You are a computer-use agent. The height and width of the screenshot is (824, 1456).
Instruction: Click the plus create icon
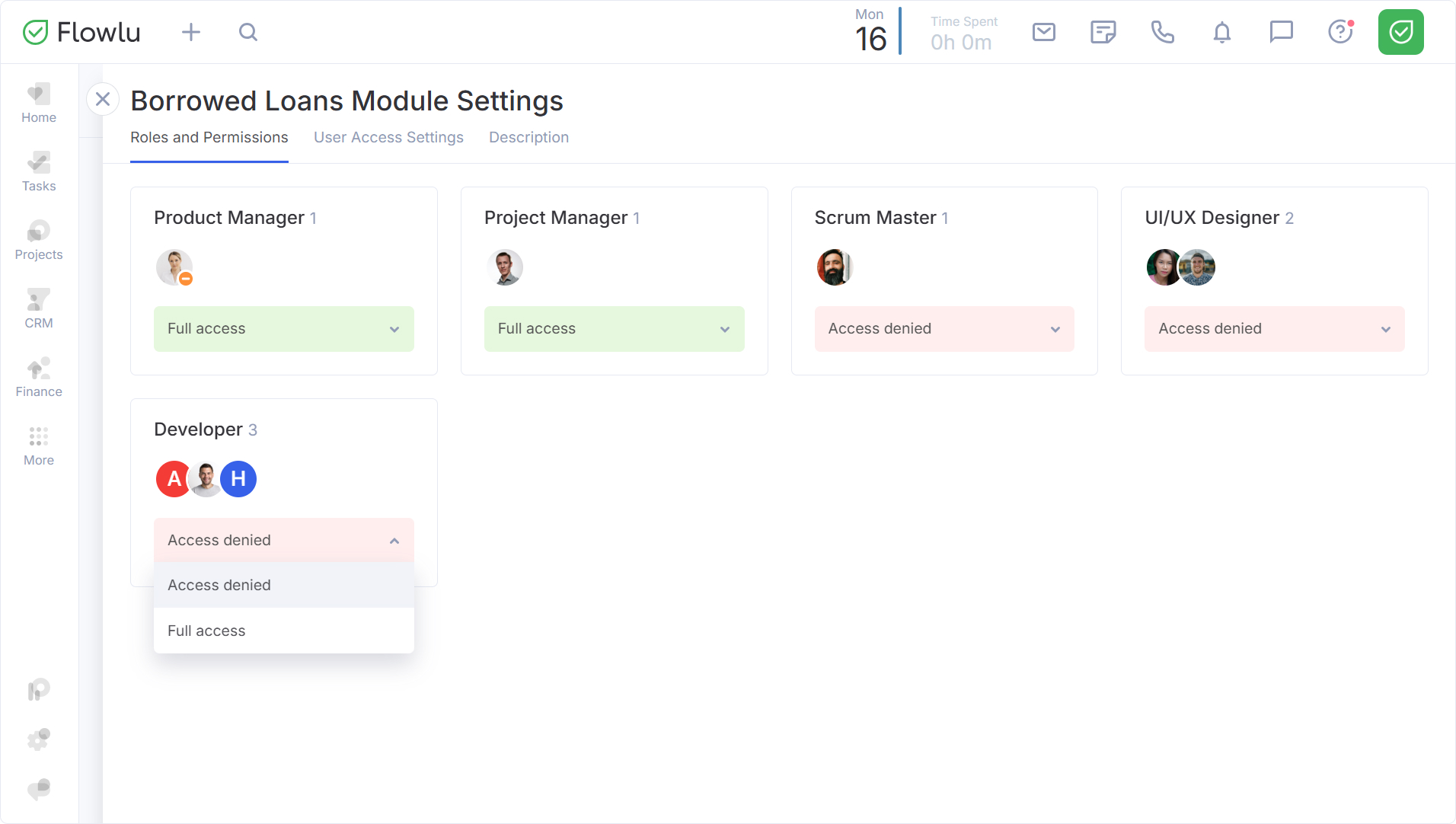click(191, 32)
